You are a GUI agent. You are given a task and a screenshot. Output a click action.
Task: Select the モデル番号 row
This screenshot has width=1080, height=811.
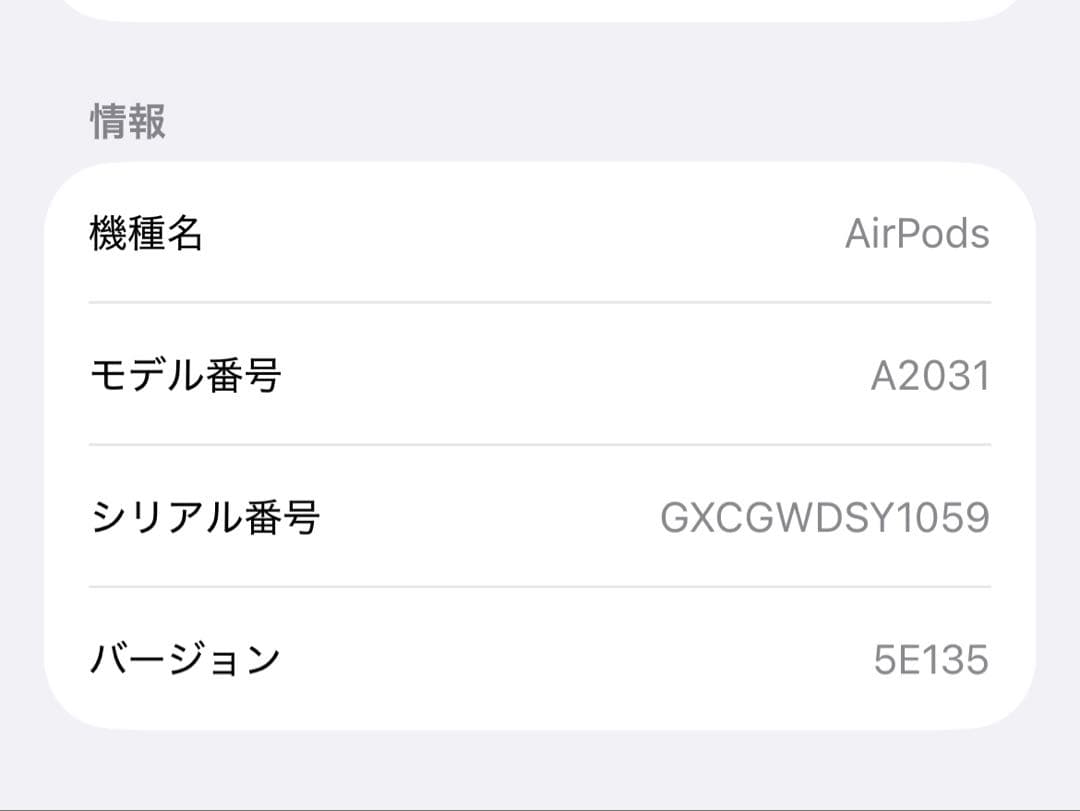[x=540, y=375]
